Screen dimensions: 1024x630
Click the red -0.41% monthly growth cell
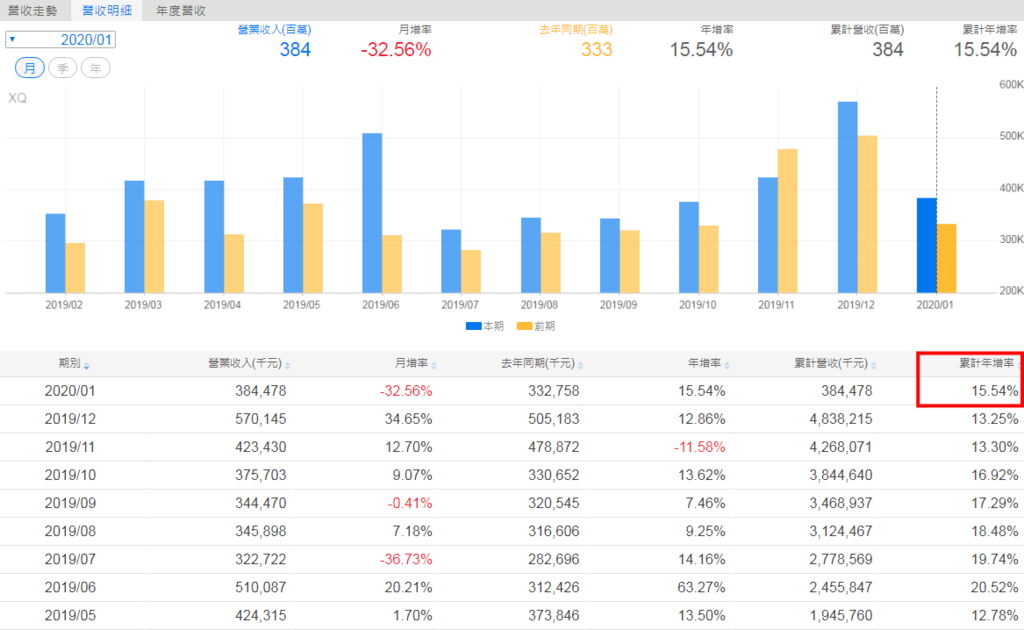click(409, 503)
